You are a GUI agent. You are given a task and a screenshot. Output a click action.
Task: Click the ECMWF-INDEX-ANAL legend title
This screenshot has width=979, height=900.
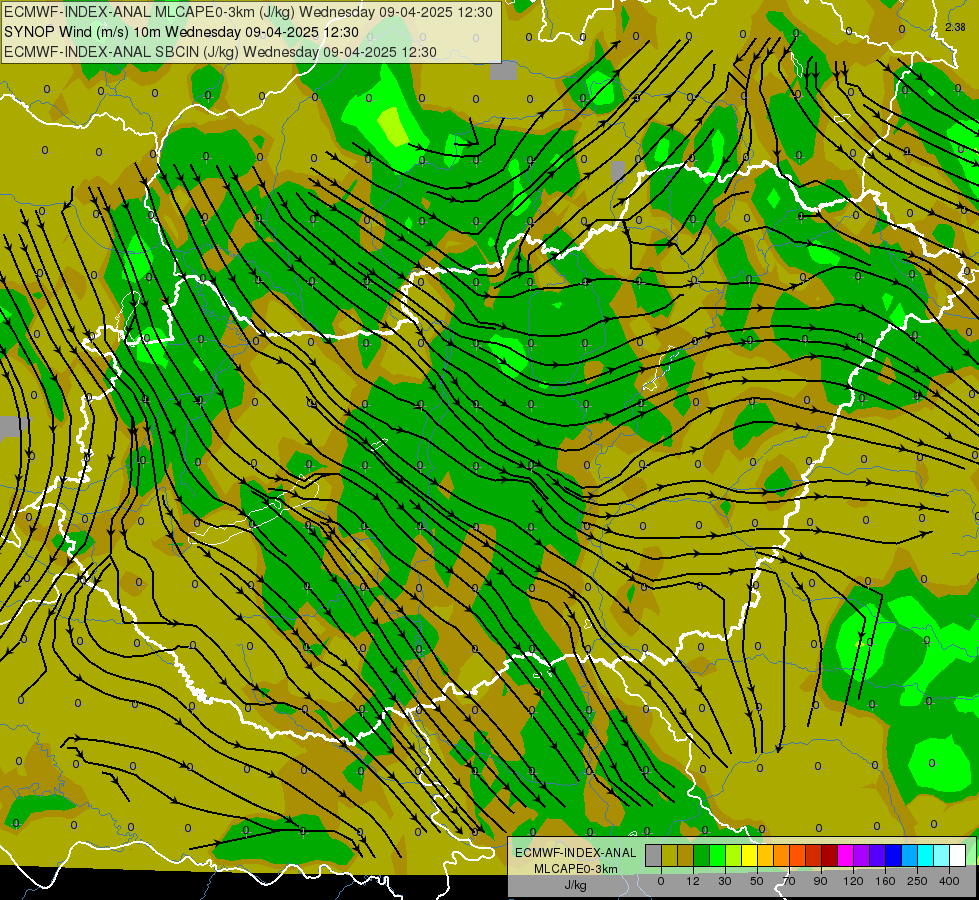(x=575, y=853)
